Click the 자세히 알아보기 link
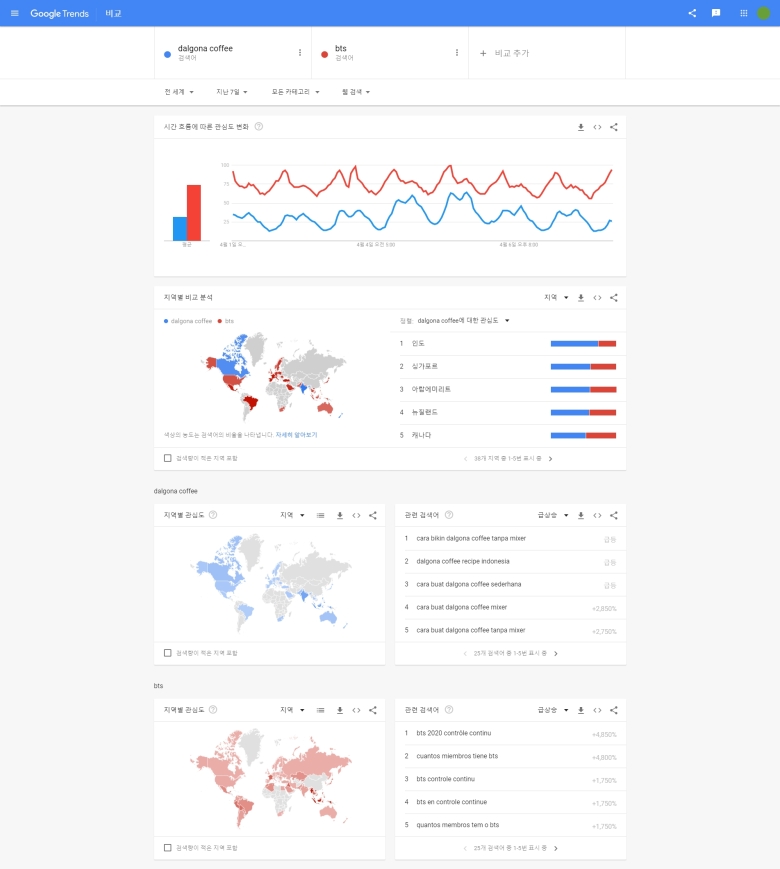The image size is (780, 869). click(297, 435)
